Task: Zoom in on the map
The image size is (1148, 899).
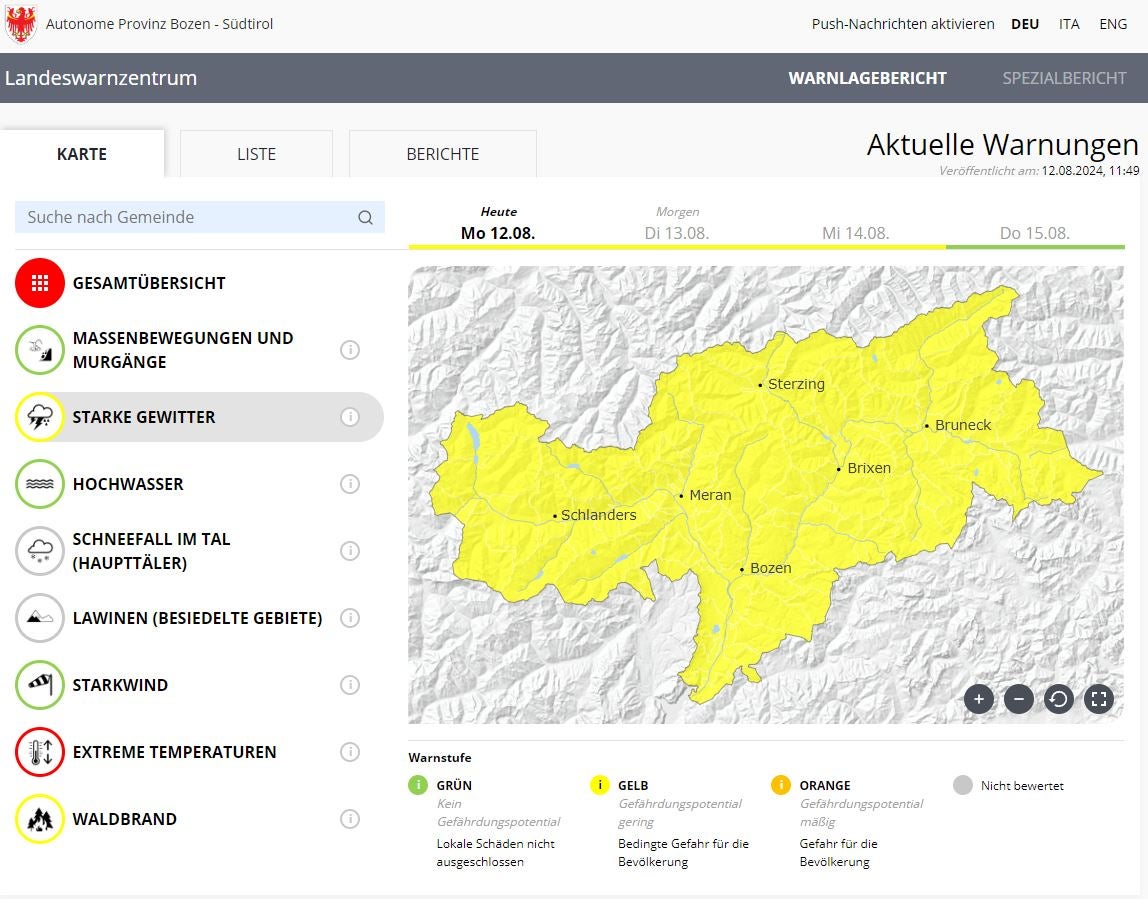Action: 978,699
